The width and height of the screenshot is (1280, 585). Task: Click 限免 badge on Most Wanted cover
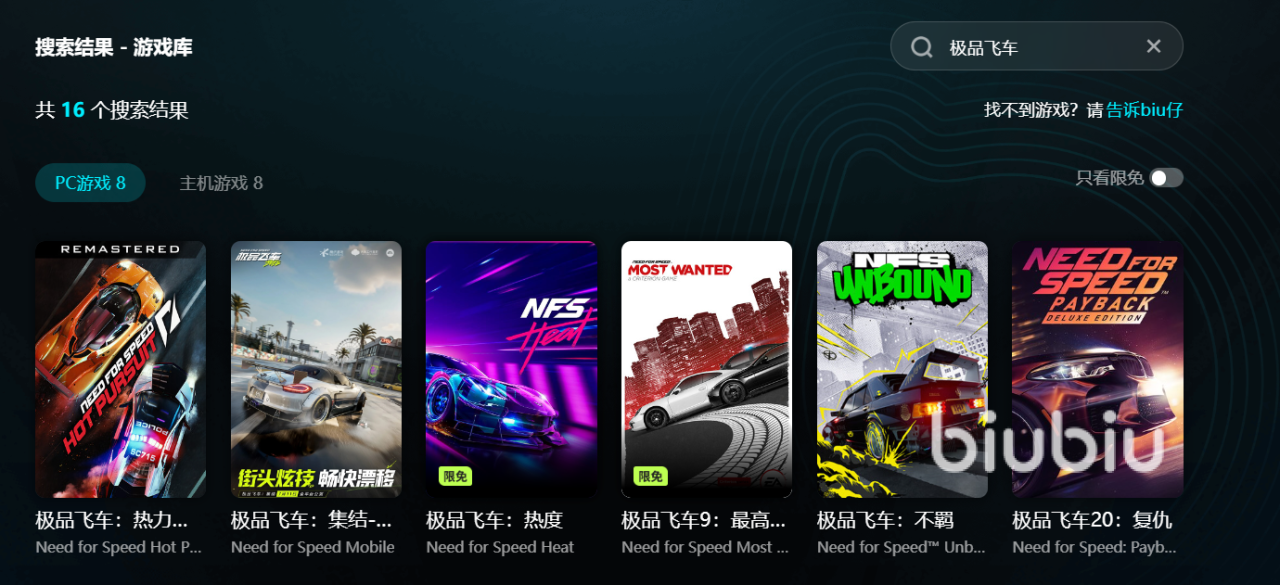[x=650, y=476]
